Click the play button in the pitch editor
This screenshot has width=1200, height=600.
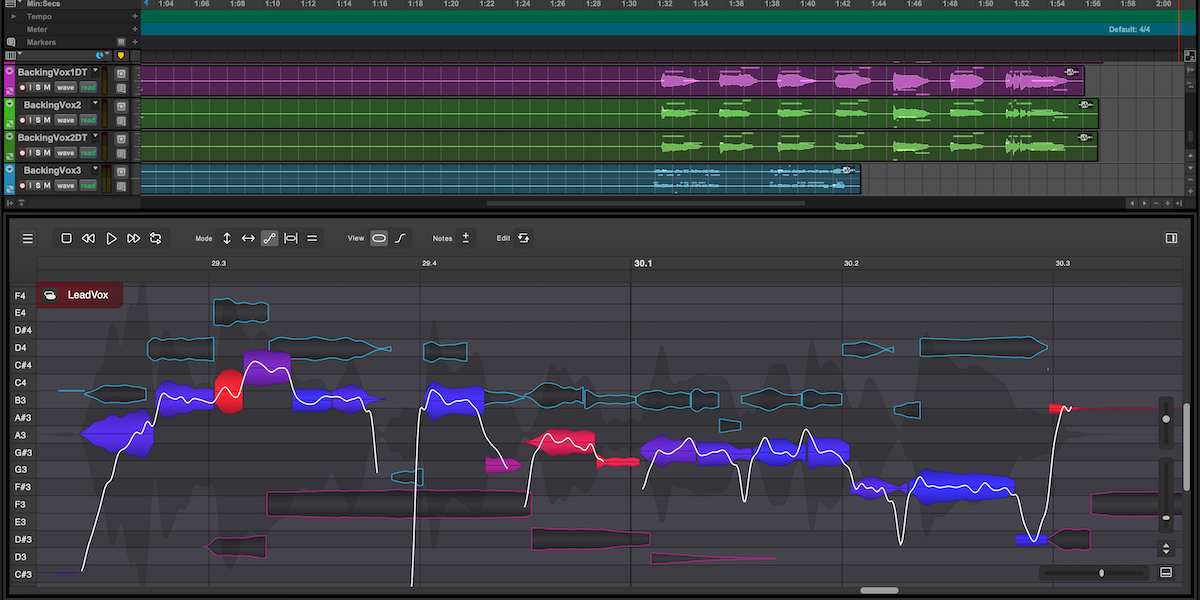point(111,239)
